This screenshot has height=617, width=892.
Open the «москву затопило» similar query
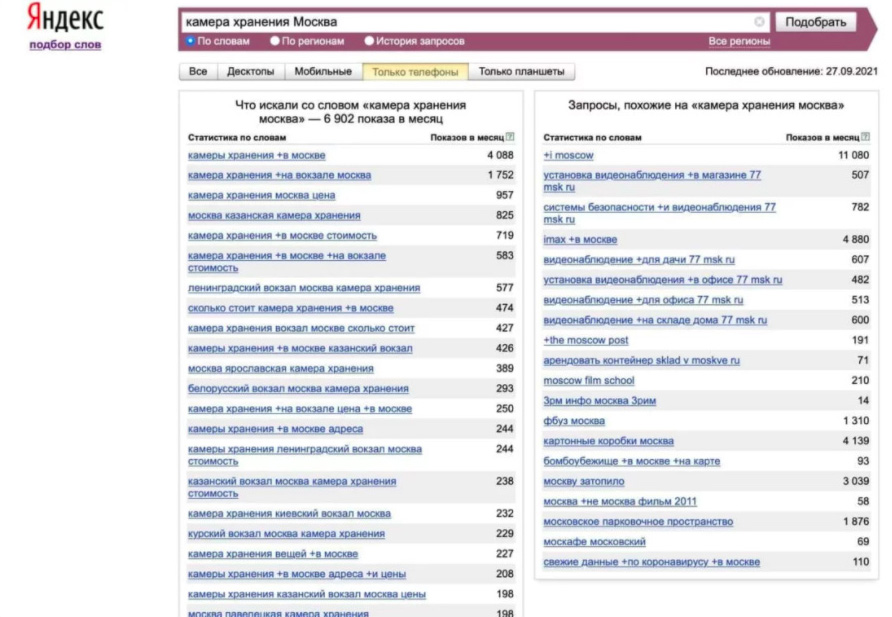pyautogui.click(x=584, y=481)
